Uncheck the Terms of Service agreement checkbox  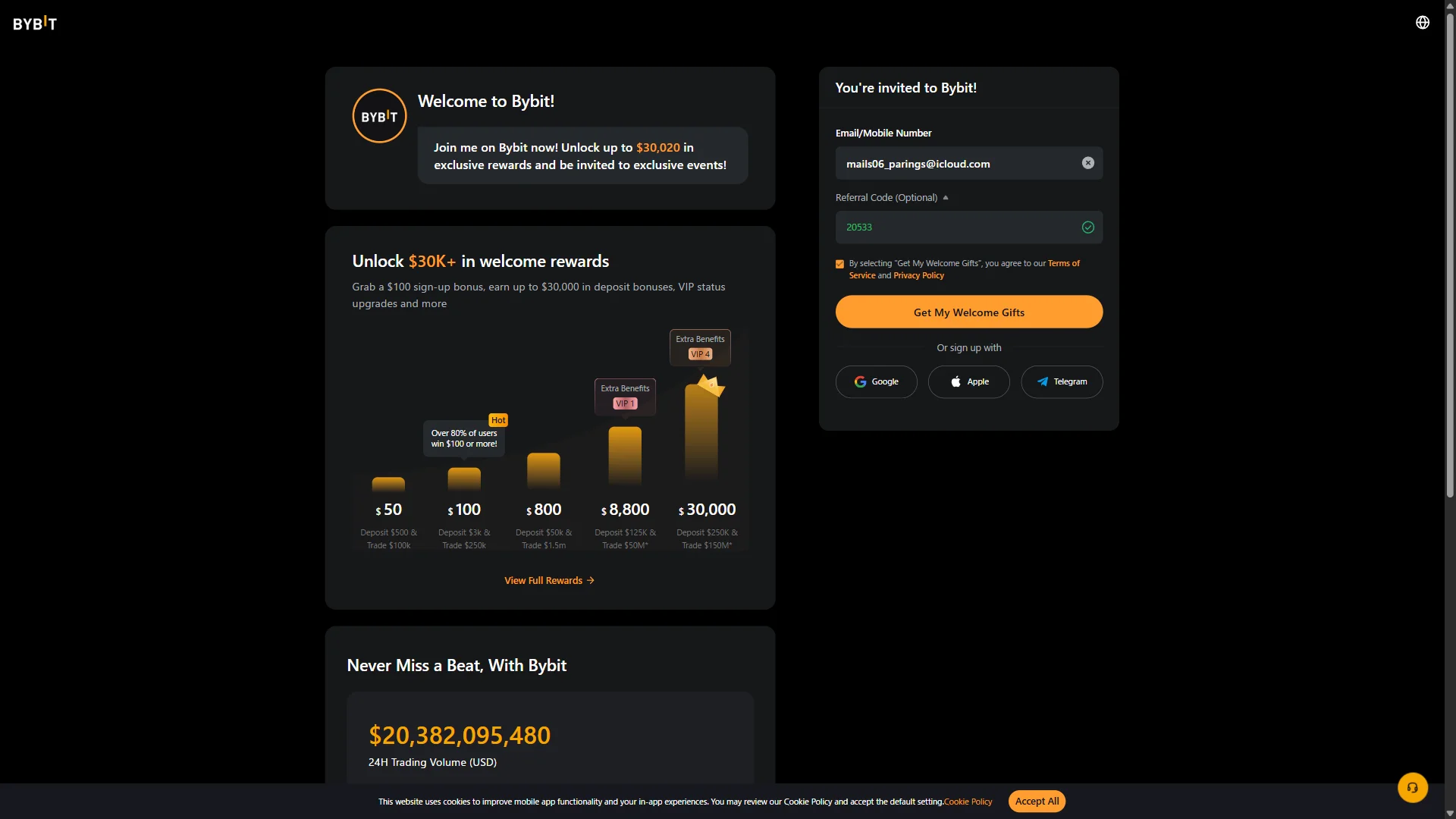[839, 265]
